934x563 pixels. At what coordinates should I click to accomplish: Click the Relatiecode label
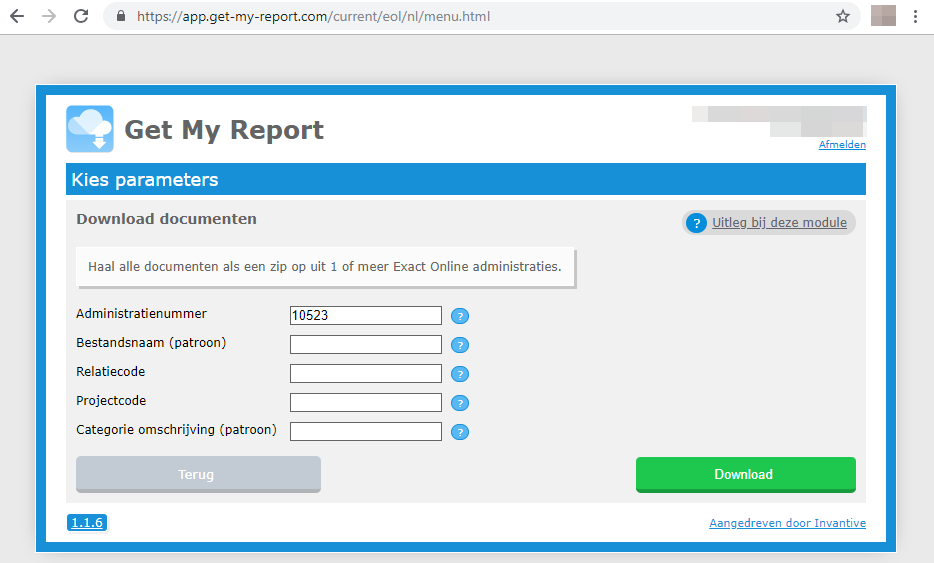(111, 372)
